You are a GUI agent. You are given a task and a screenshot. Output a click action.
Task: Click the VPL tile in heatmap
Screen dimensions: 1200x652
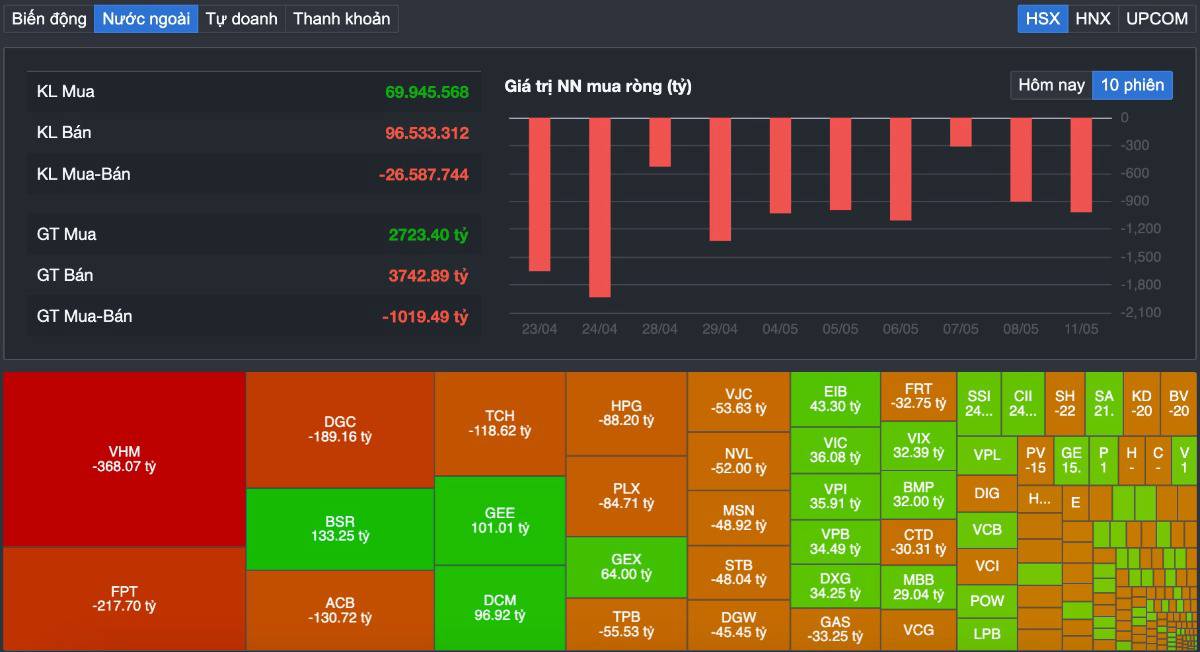coord(987,455)
